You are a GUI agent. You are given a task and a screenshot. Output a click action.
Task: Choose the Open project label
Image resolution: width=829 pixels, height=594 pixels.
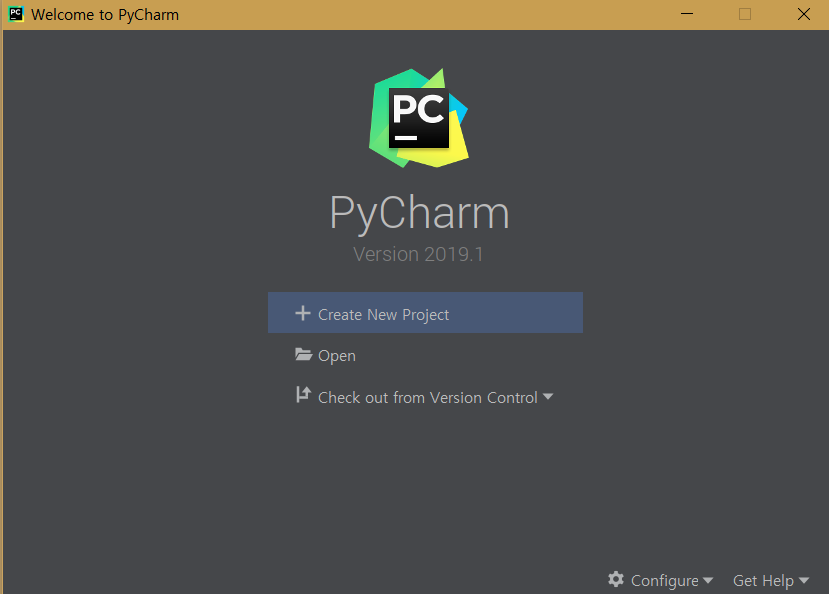tap(337, 356)
